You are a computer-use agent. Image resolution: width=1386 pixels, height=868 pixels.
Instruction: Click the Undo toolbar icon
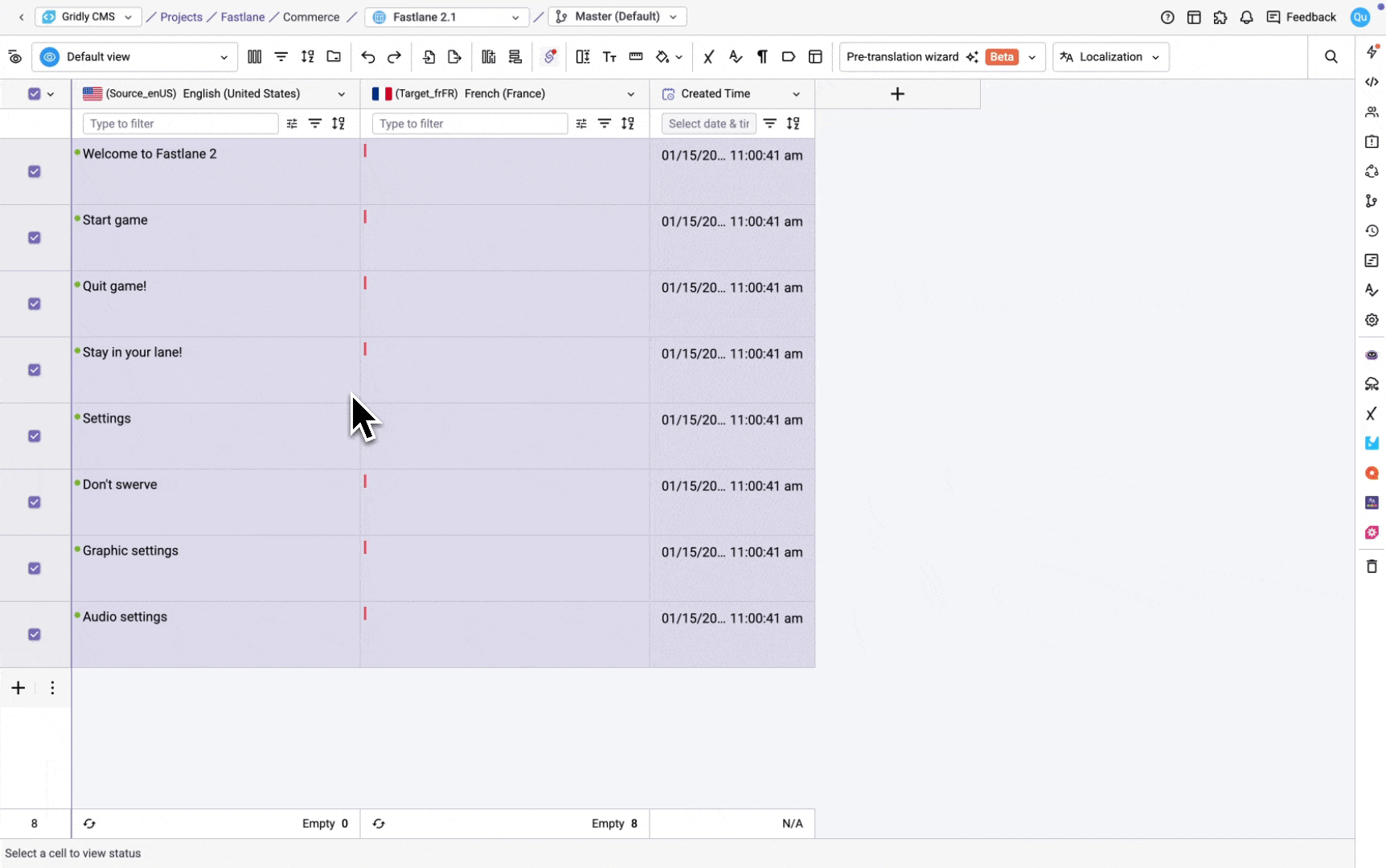tap(367, 56)
